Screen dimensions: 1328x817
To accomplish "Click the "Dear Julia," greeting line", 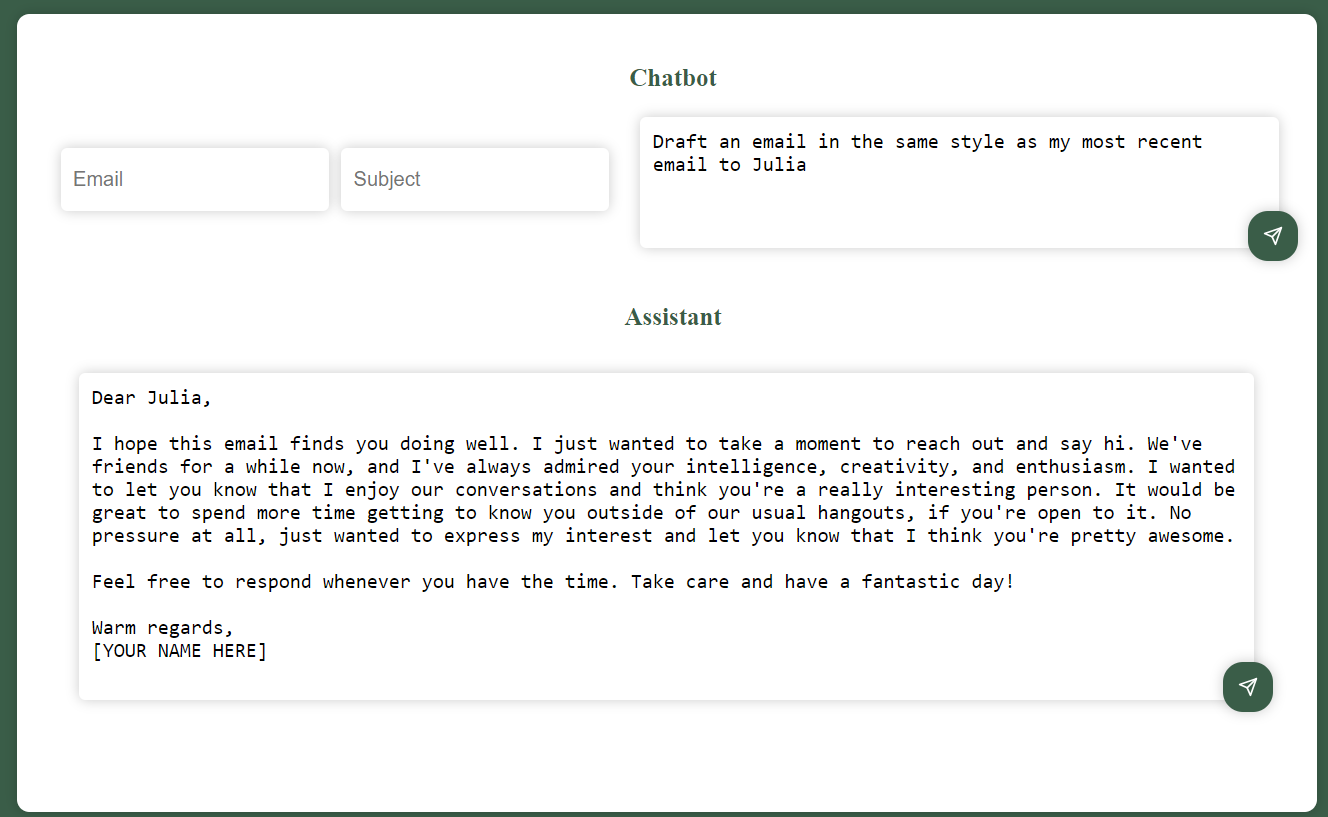I will point(152,398).
